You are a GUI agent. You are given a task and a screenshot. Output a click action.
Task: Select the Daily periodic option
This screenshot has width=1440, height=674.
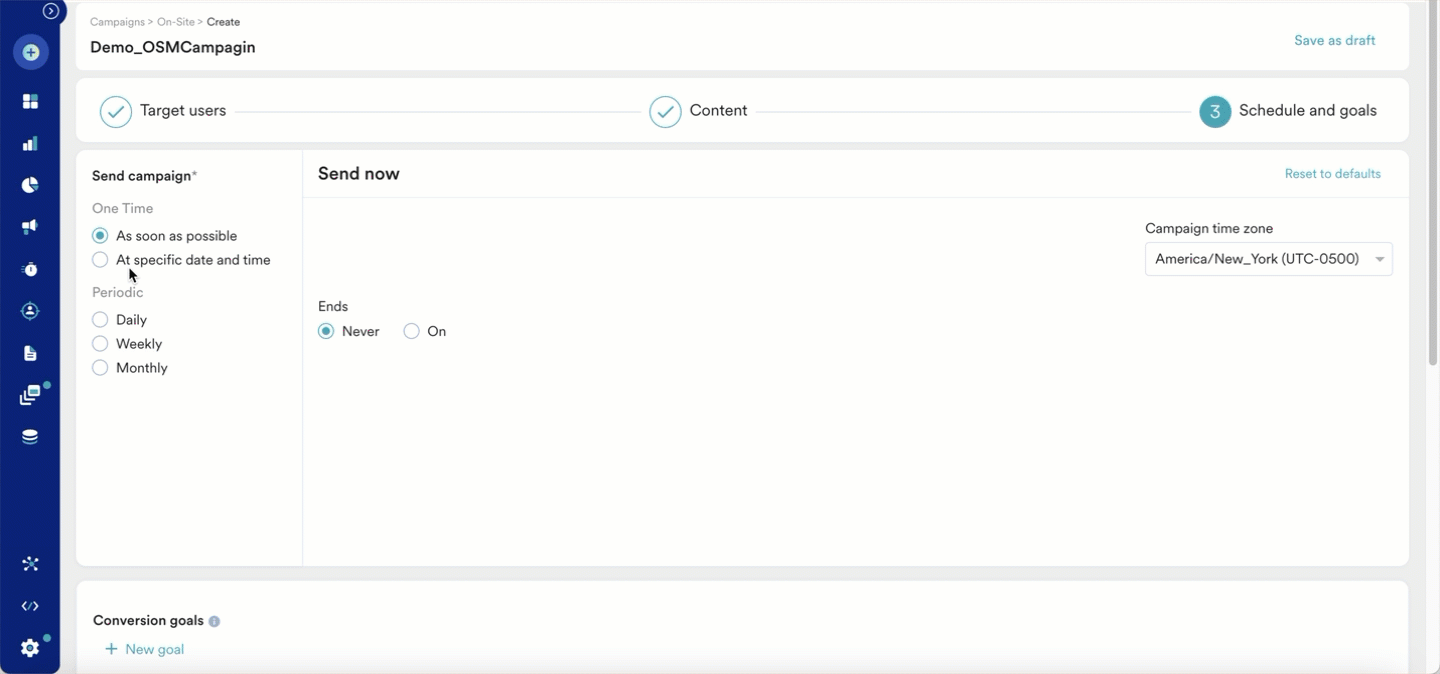(x=100, y=320)
